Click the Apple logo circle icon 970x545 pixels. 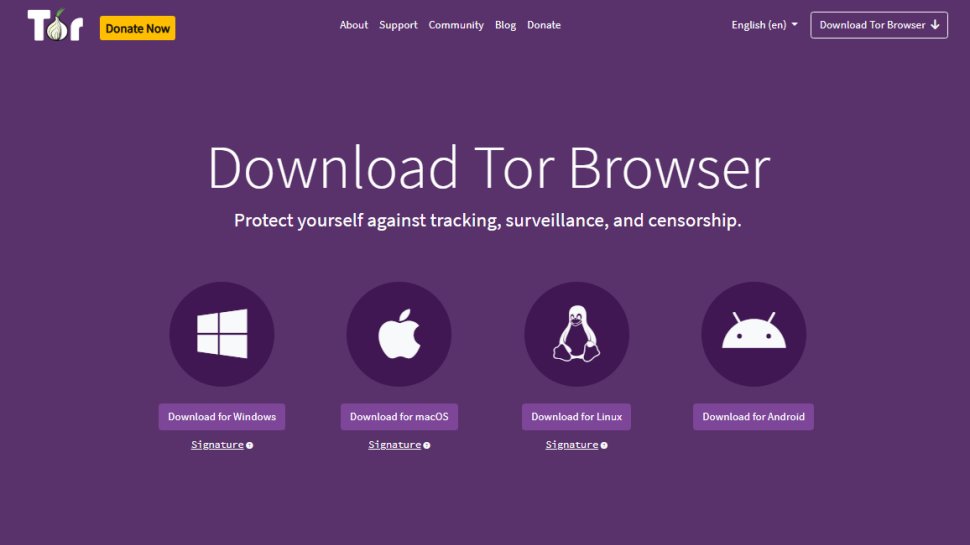(399, 334)
